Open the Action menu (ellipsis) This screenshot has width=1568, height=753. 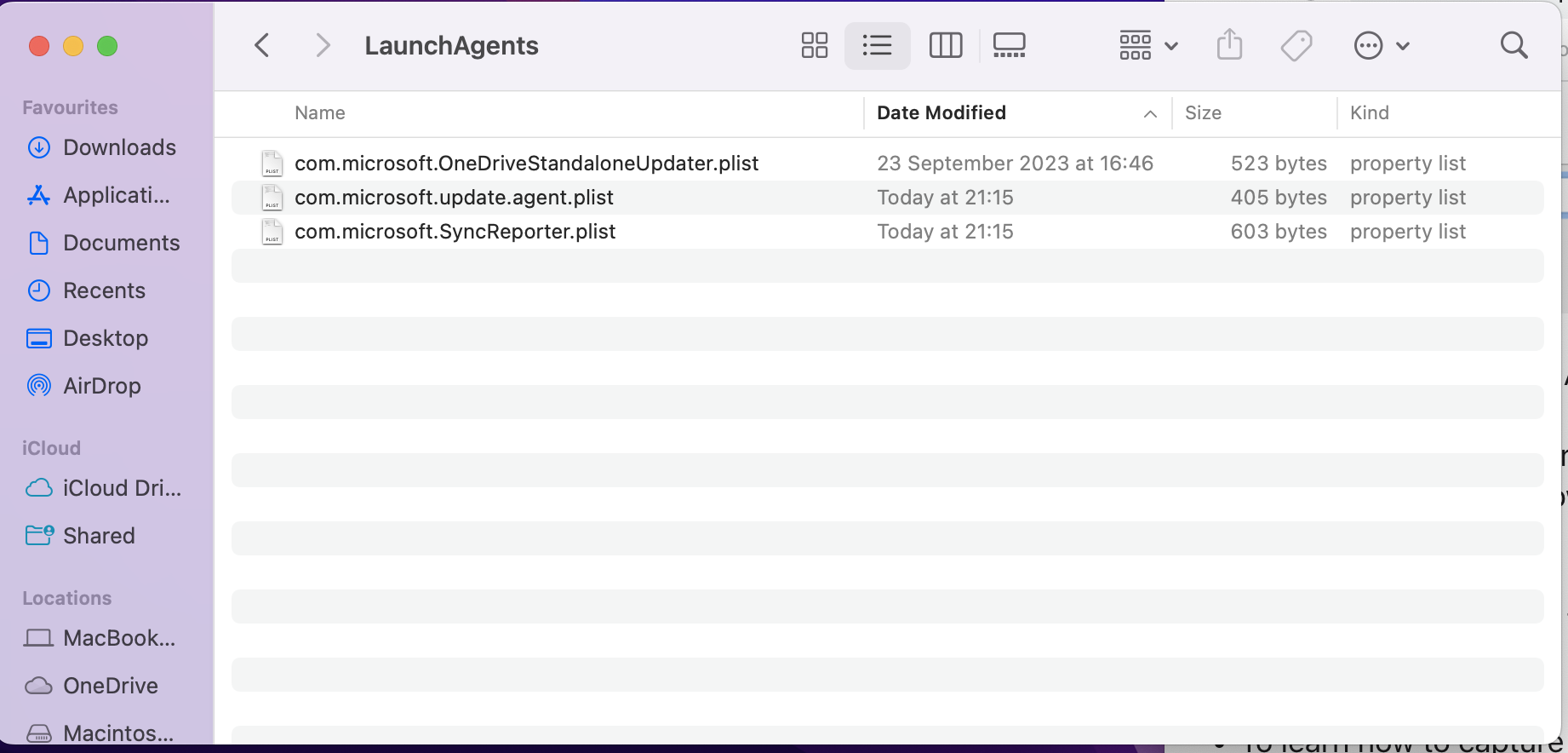[x=1382, y=45]
